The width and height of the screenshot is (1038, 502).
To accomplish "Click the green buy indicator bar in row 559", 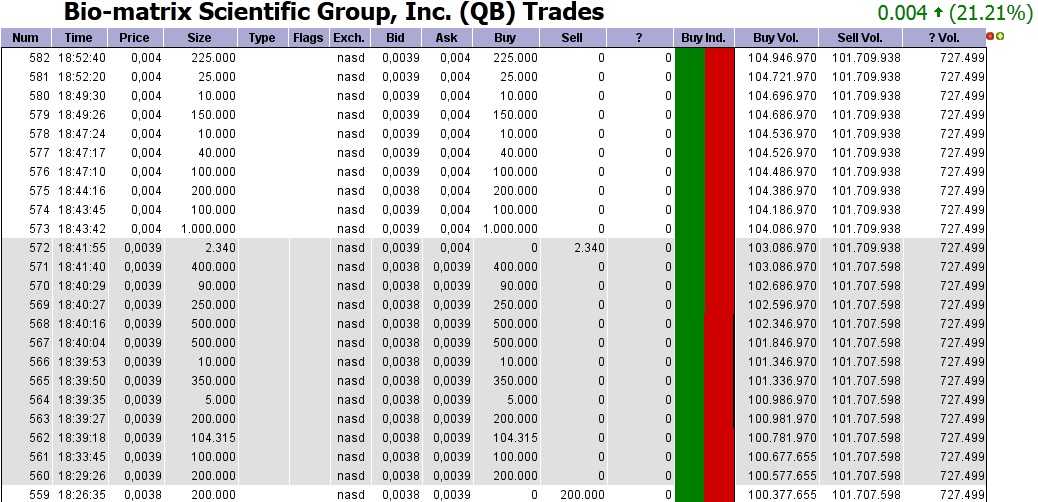I will pyautogui.click(x=690, y=495).
